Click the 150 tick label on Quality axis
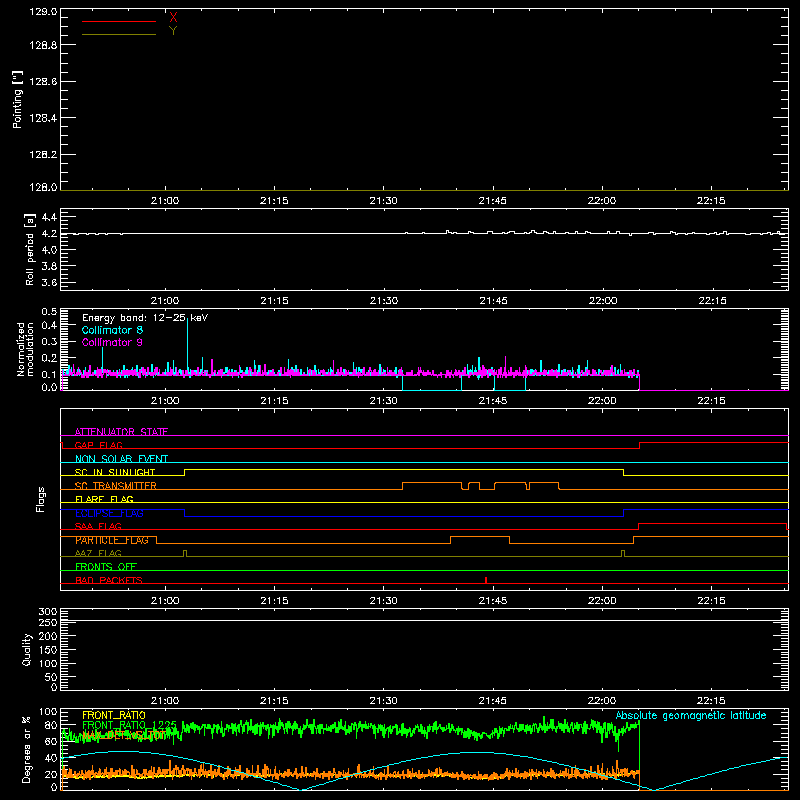 click(48, 650)
